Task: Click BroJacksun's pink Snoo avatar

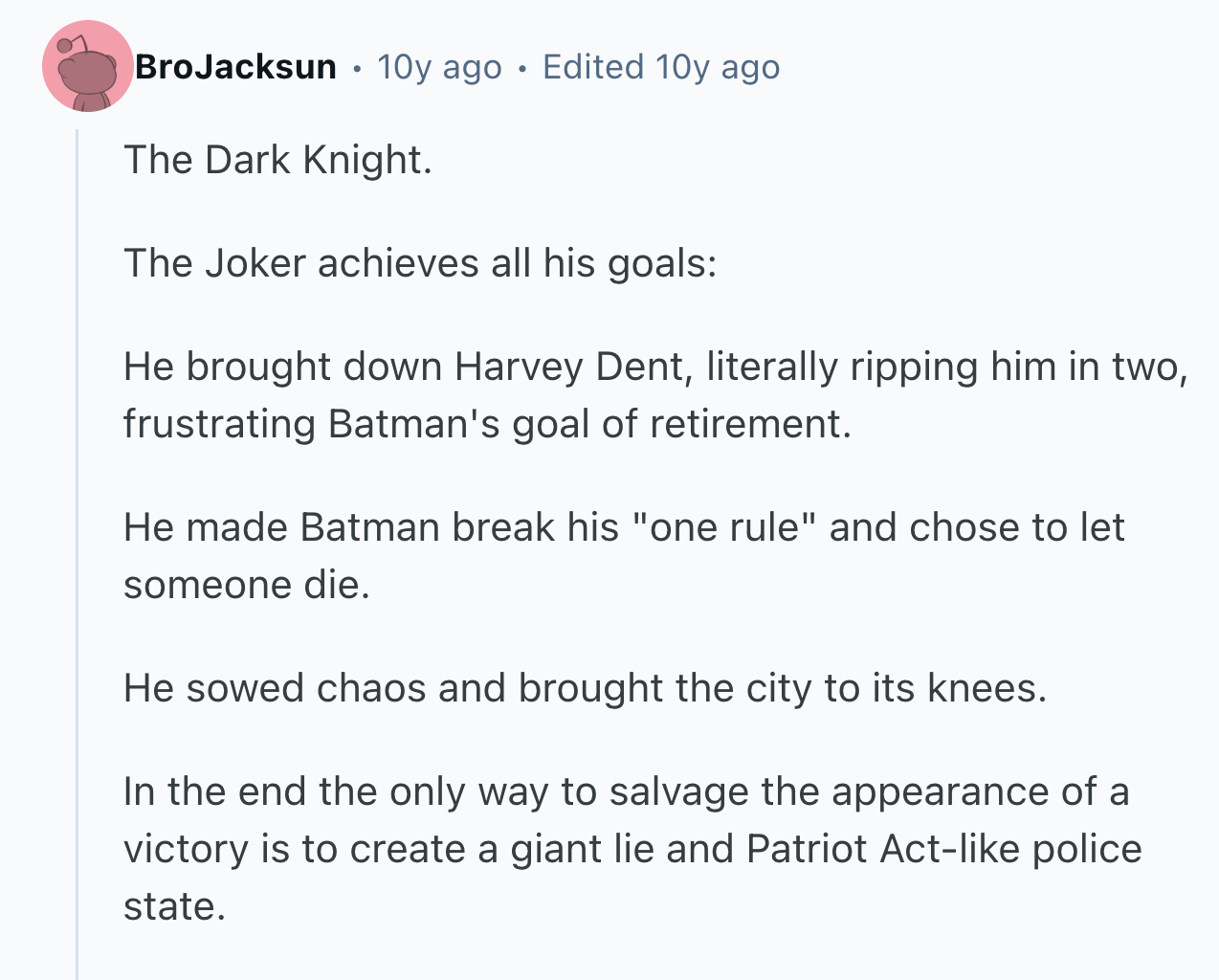Action: point(87,67)
